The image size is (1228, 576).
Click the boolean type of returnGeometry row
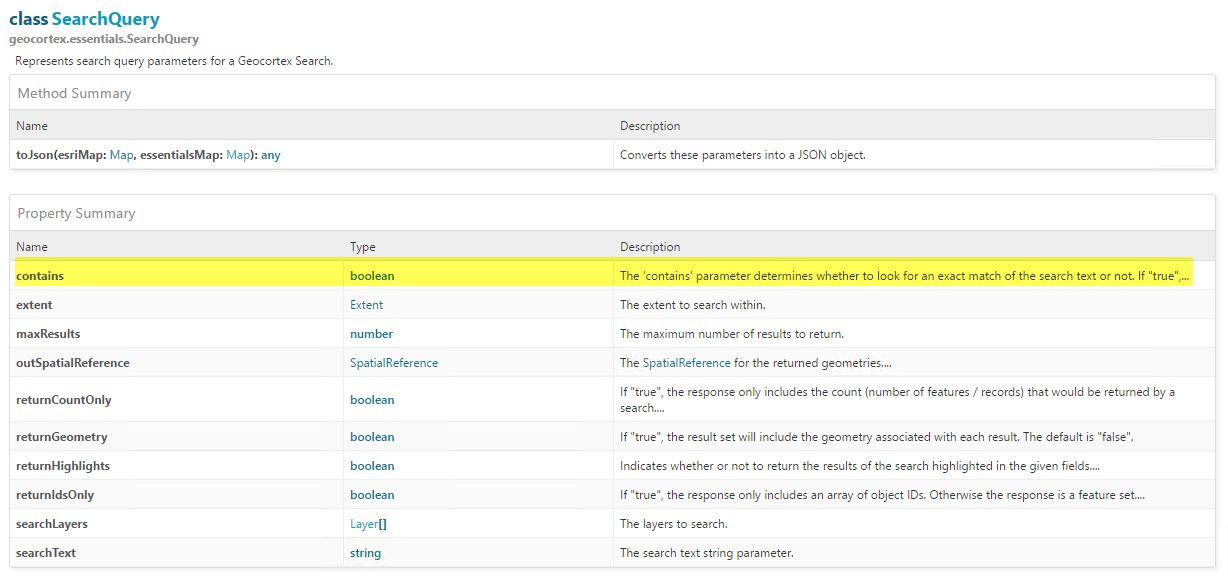372,437
